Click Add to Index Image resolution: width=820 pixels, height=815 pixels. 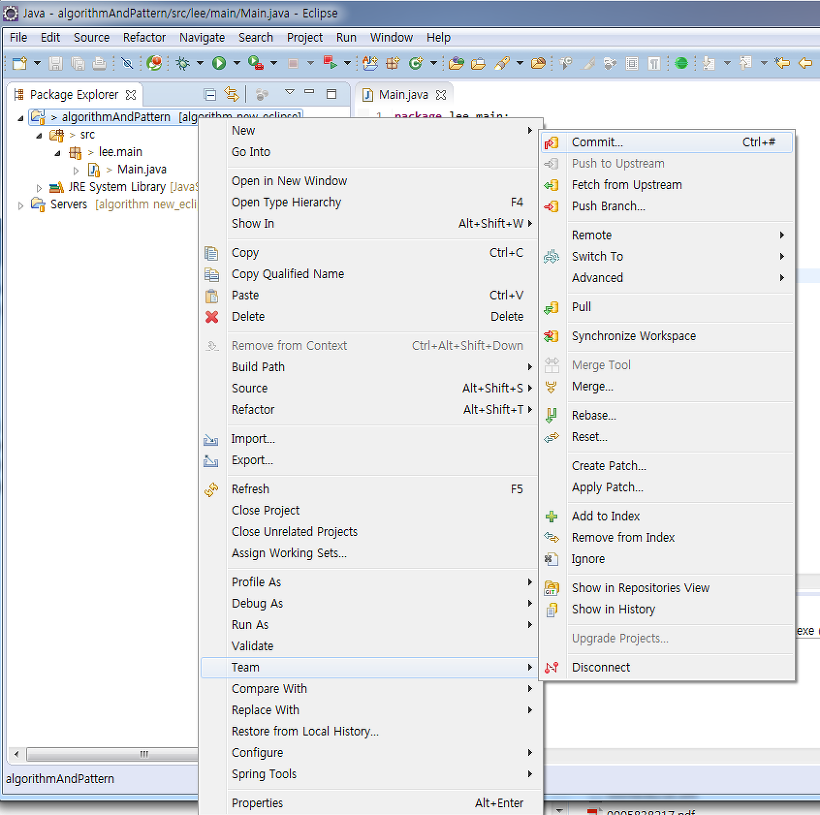[x=666, y=516]
